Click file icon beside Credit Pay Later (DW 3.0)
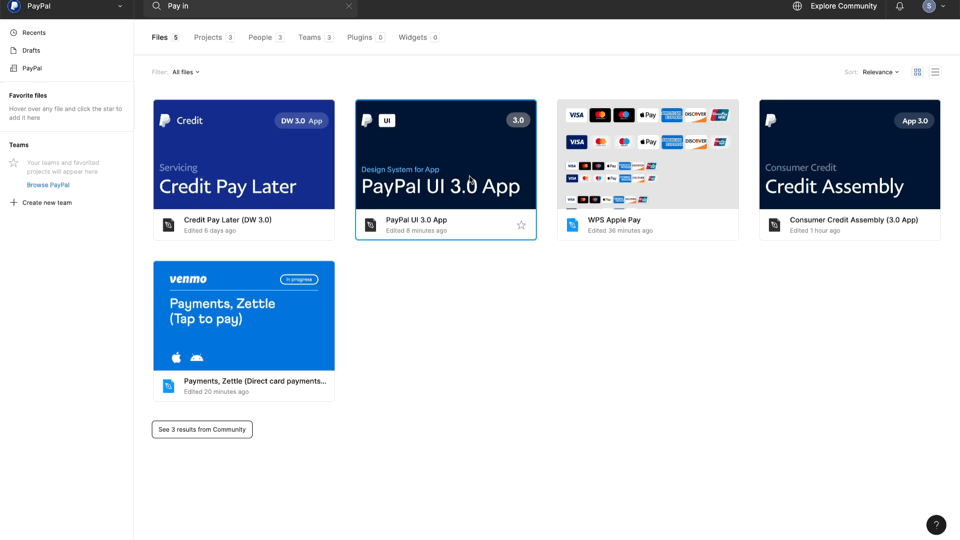 tap(168, 225)
